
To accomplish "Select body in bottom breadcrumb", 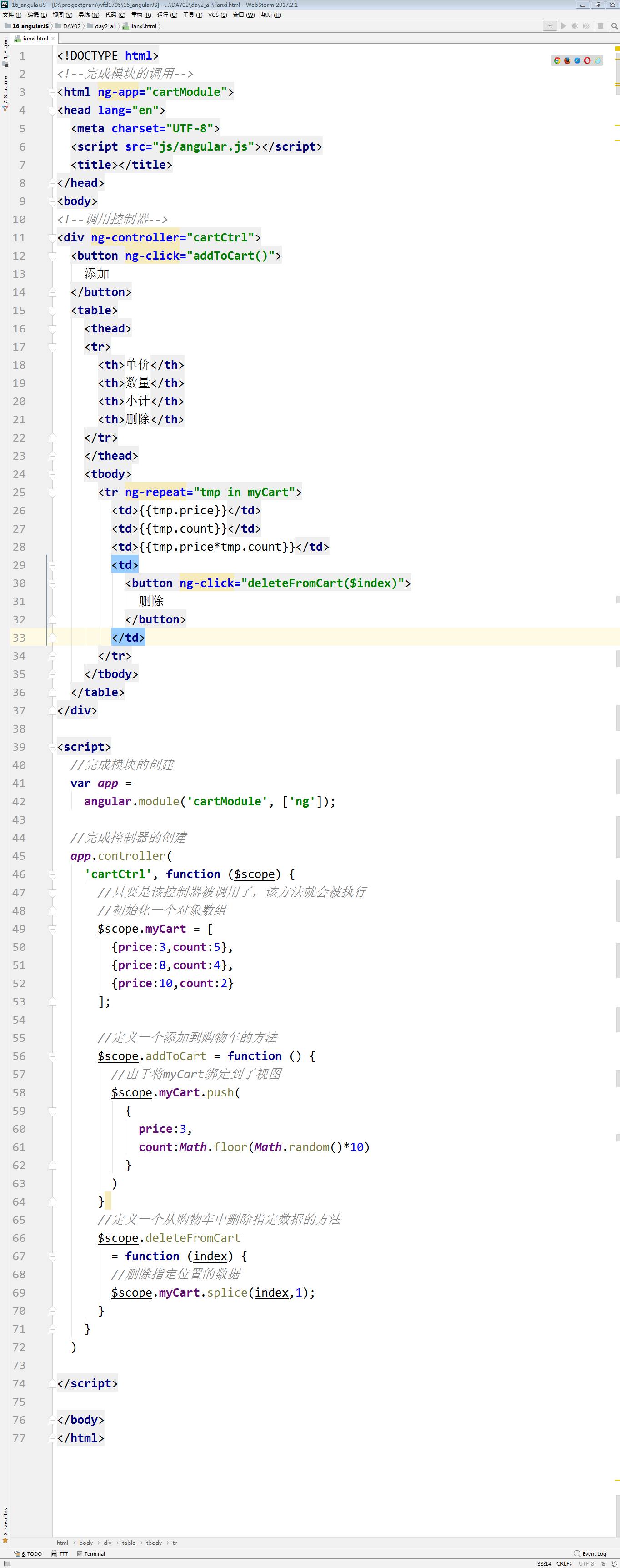I will 86,1543.
